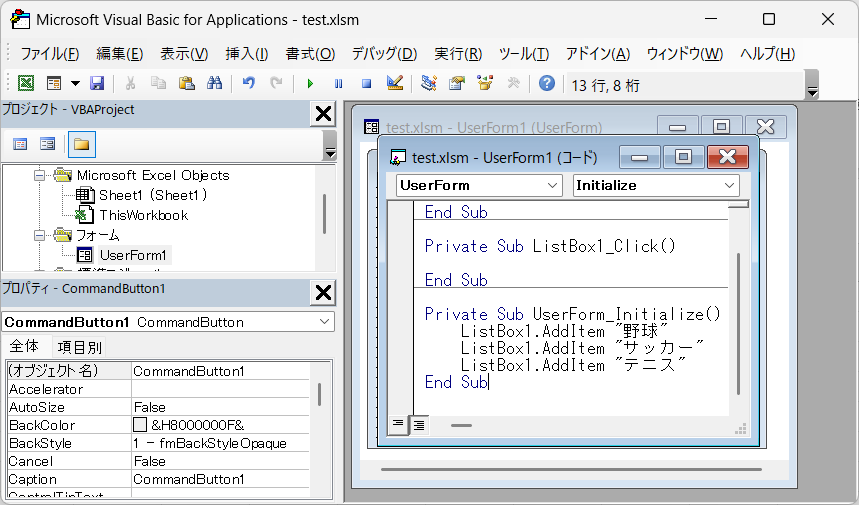Click the AutoSize value False
Image resolution: width=859 pixels, height=505 pixels.
click(220, 407)
